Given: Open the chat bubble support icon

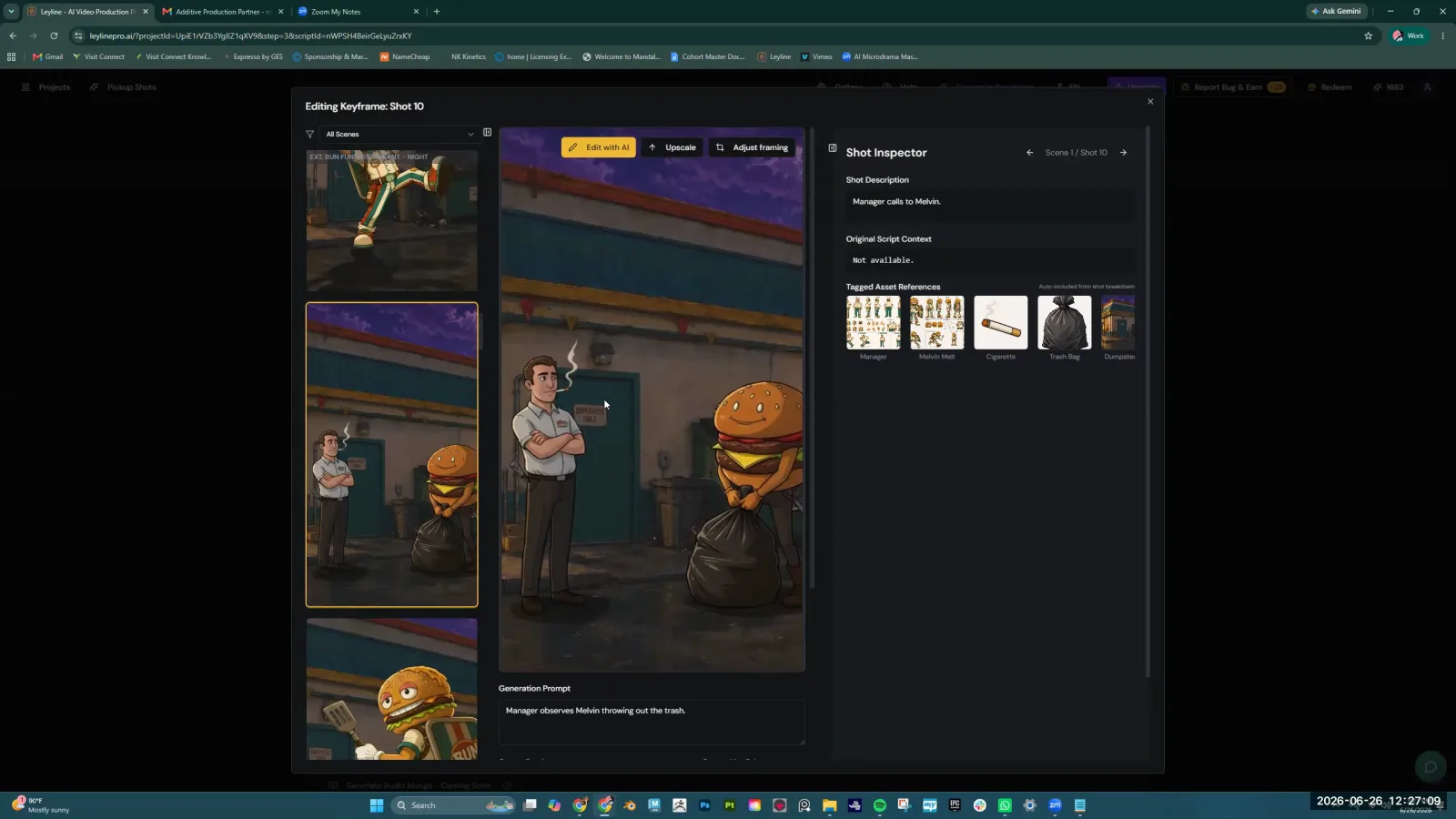Looking at the screenshot, I should tap(1431, 767).
